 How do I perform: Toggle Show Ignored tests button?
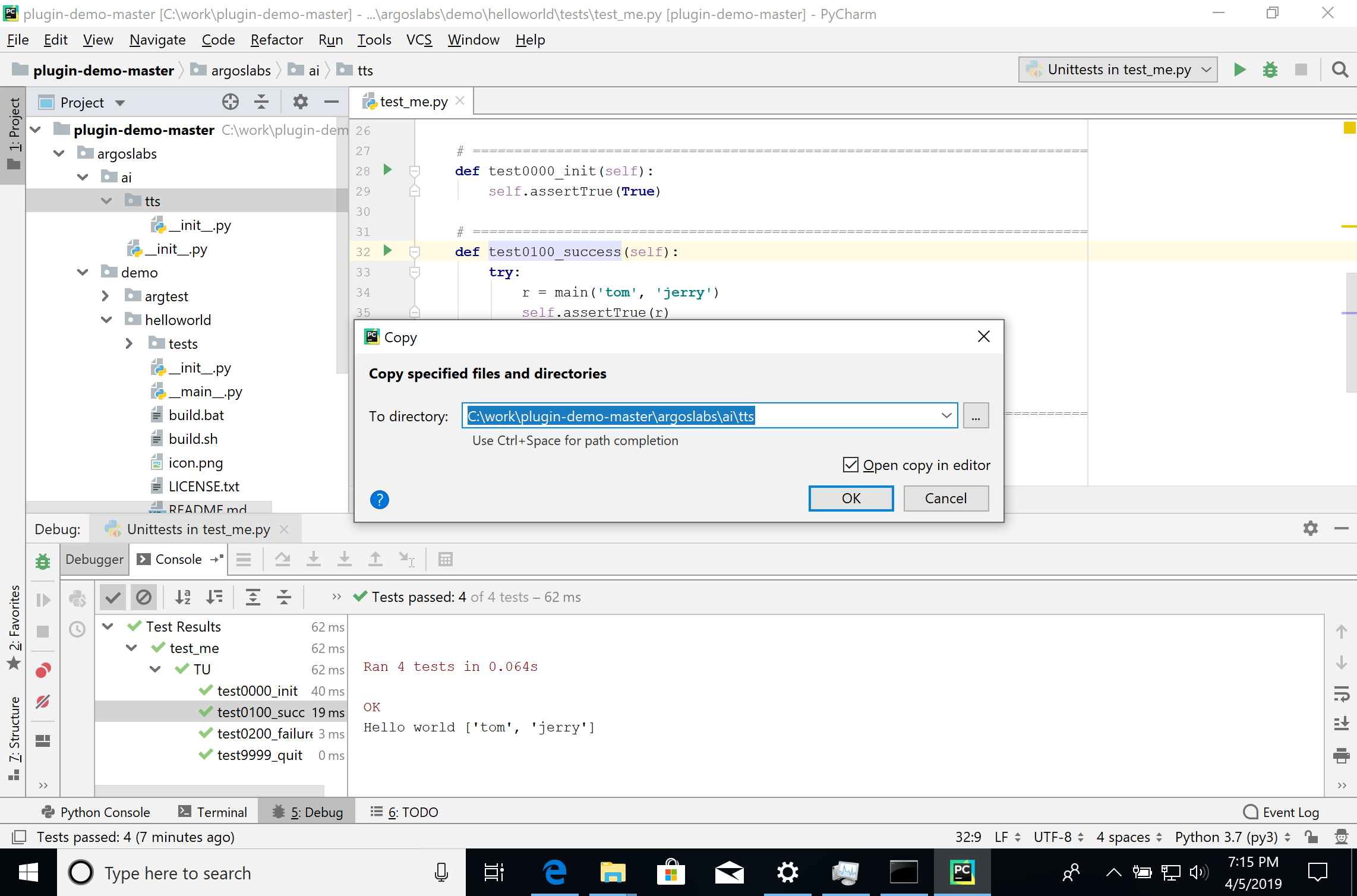coord(144,597)
